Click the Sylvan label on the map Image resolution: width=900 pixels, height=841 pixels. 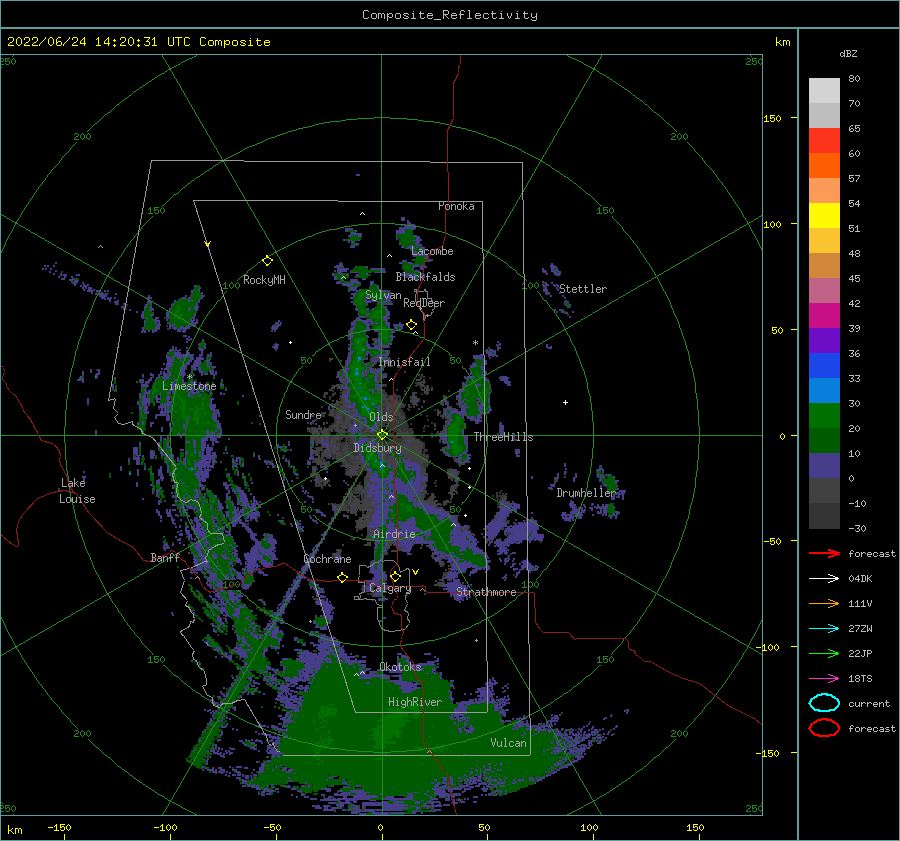point(383,295)
